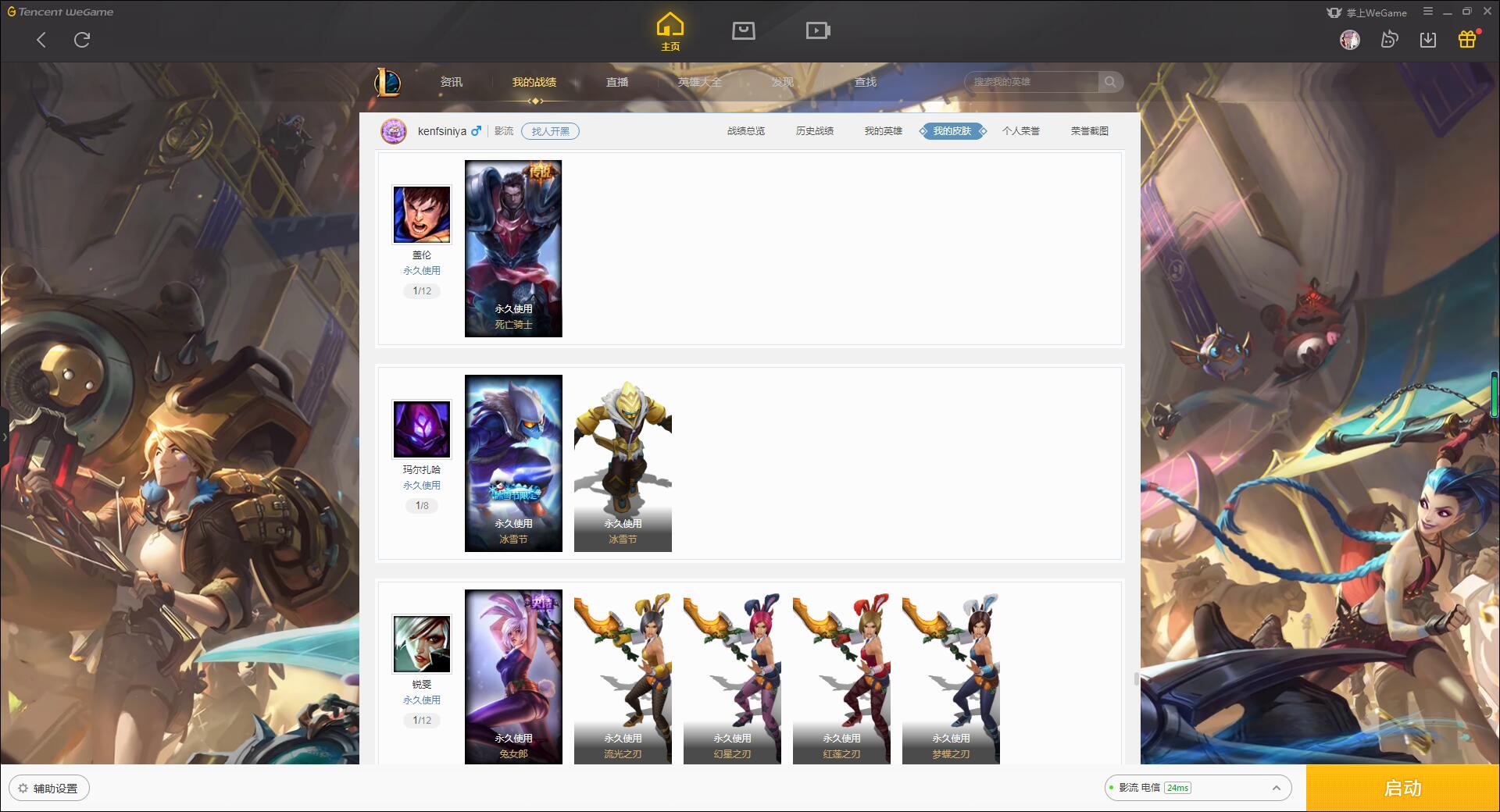Open 玛尔扎哈 冰雪节 splash art thumbnail

point(513,463)
